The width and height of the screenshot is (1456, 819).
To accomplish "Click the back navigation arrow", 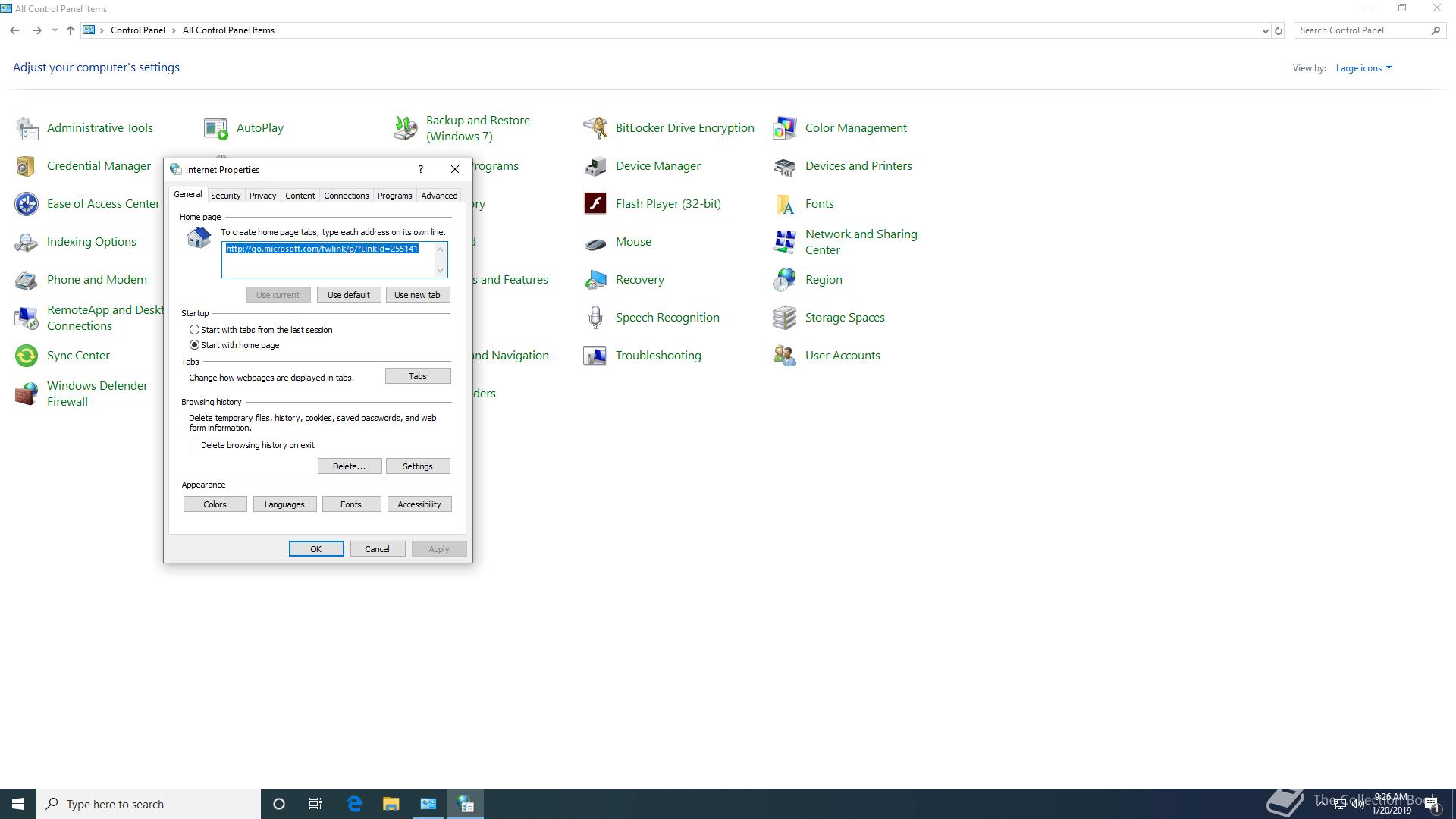I will (14, 30).
